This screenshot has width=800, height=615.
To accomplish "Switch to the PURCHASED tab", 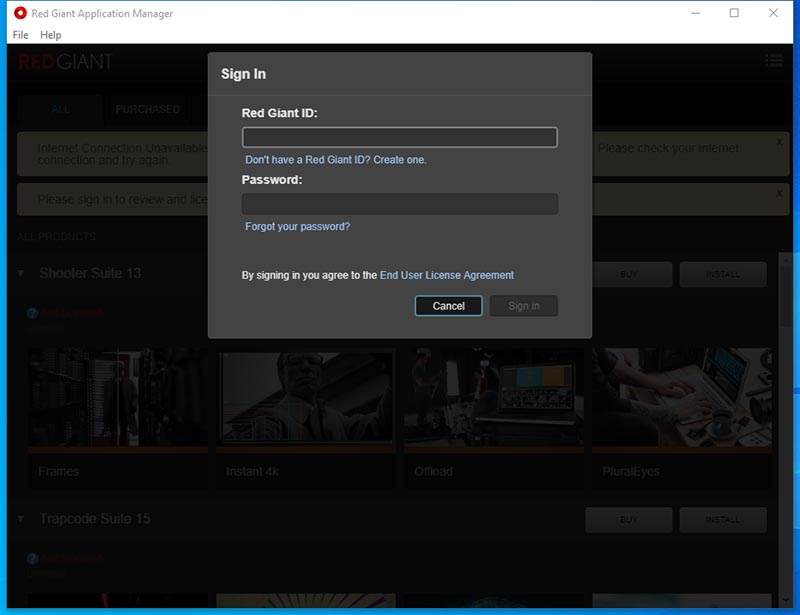I will (147, 109).
